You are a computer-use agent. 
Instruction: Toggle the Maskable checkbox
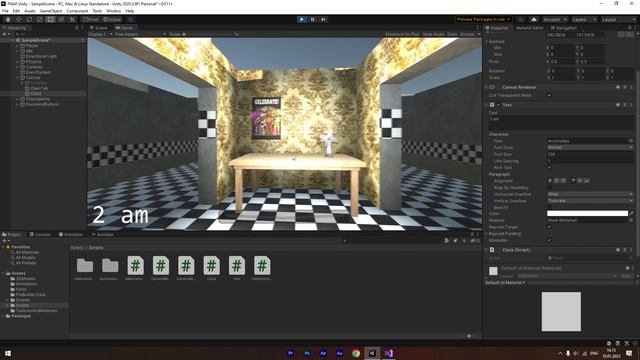(x=549, y=240)
